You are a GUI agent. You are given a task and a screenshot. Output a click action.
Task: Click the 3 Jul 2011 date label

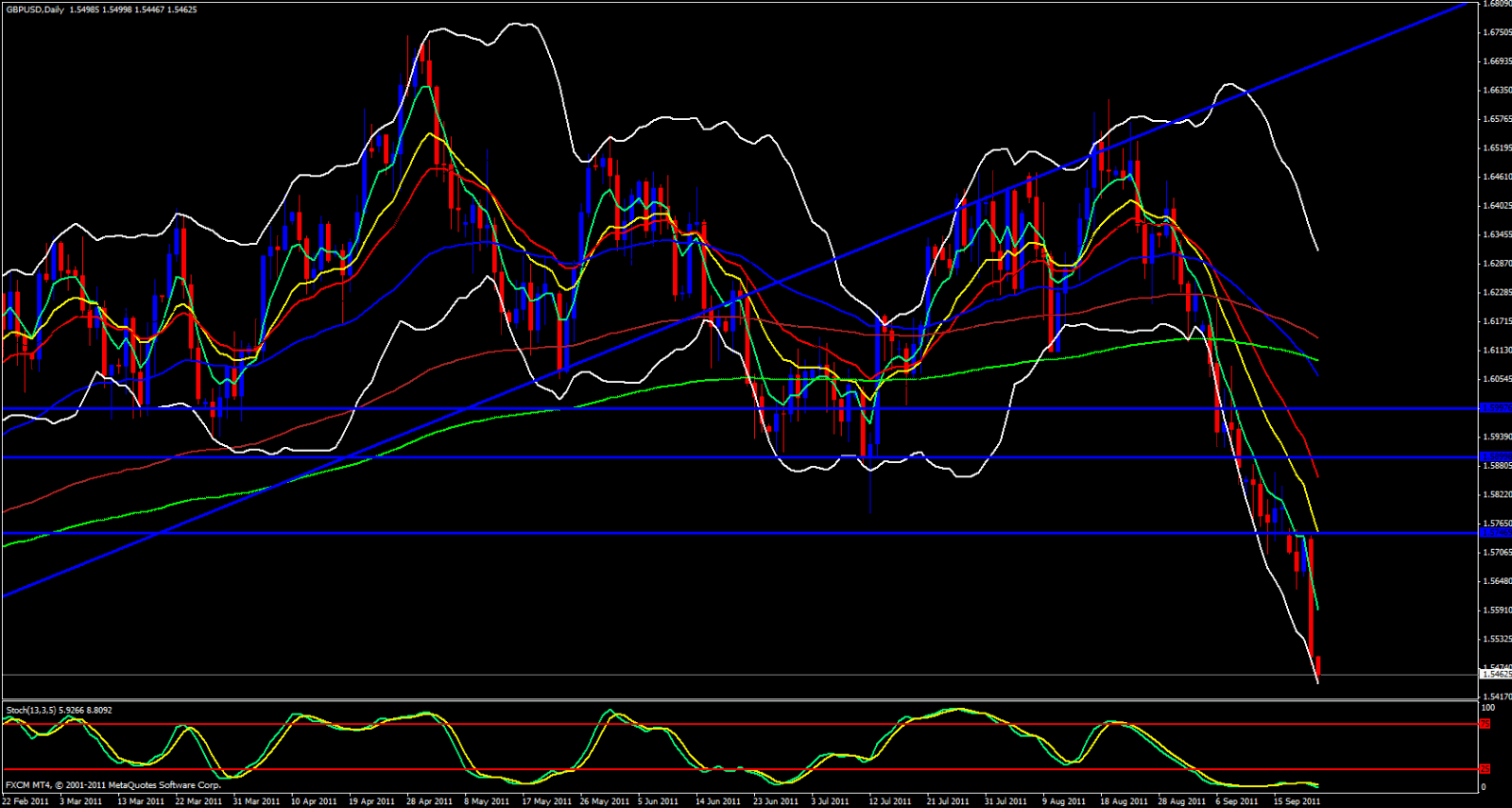831,801
